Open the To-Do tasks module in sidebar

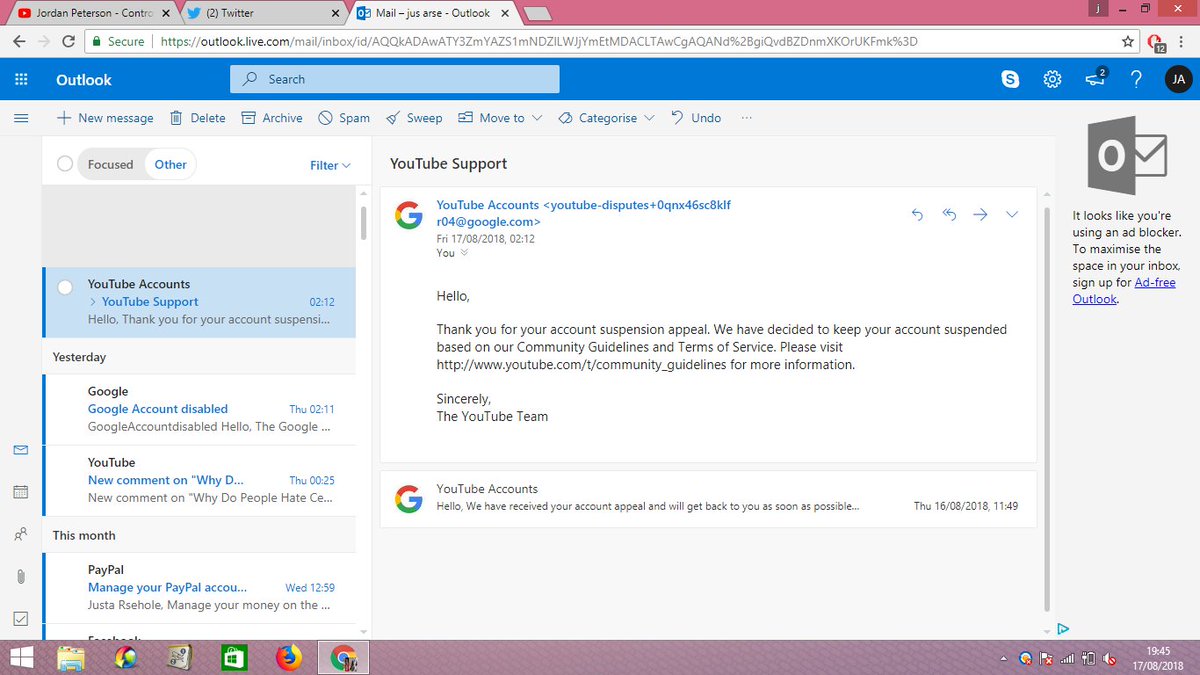21,619
